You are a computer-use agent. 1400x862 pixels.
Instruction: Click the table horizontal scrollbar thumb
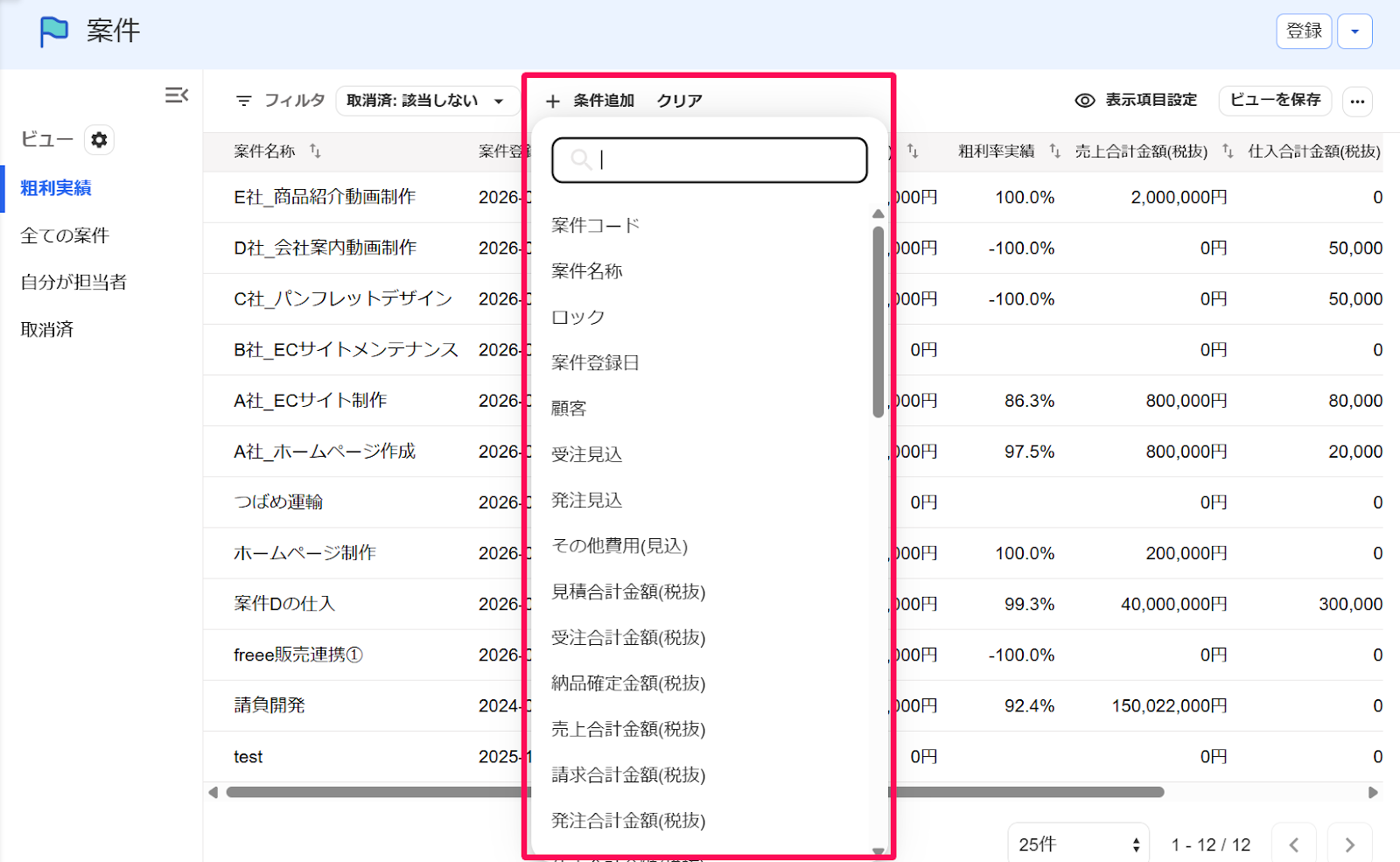coord(695,793)
